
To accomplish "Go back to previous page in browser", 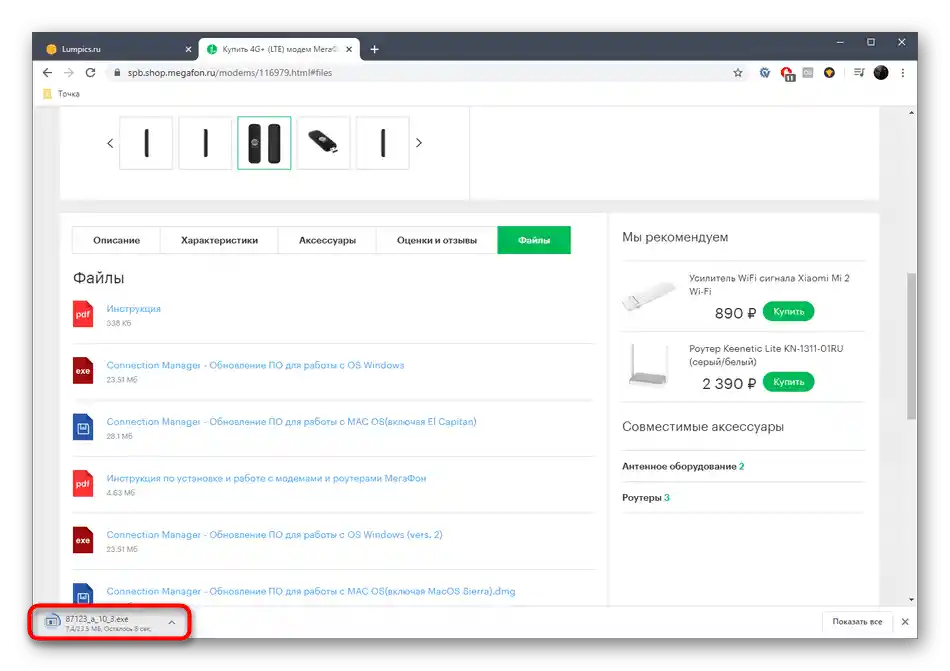I will (x=47, y=73).
